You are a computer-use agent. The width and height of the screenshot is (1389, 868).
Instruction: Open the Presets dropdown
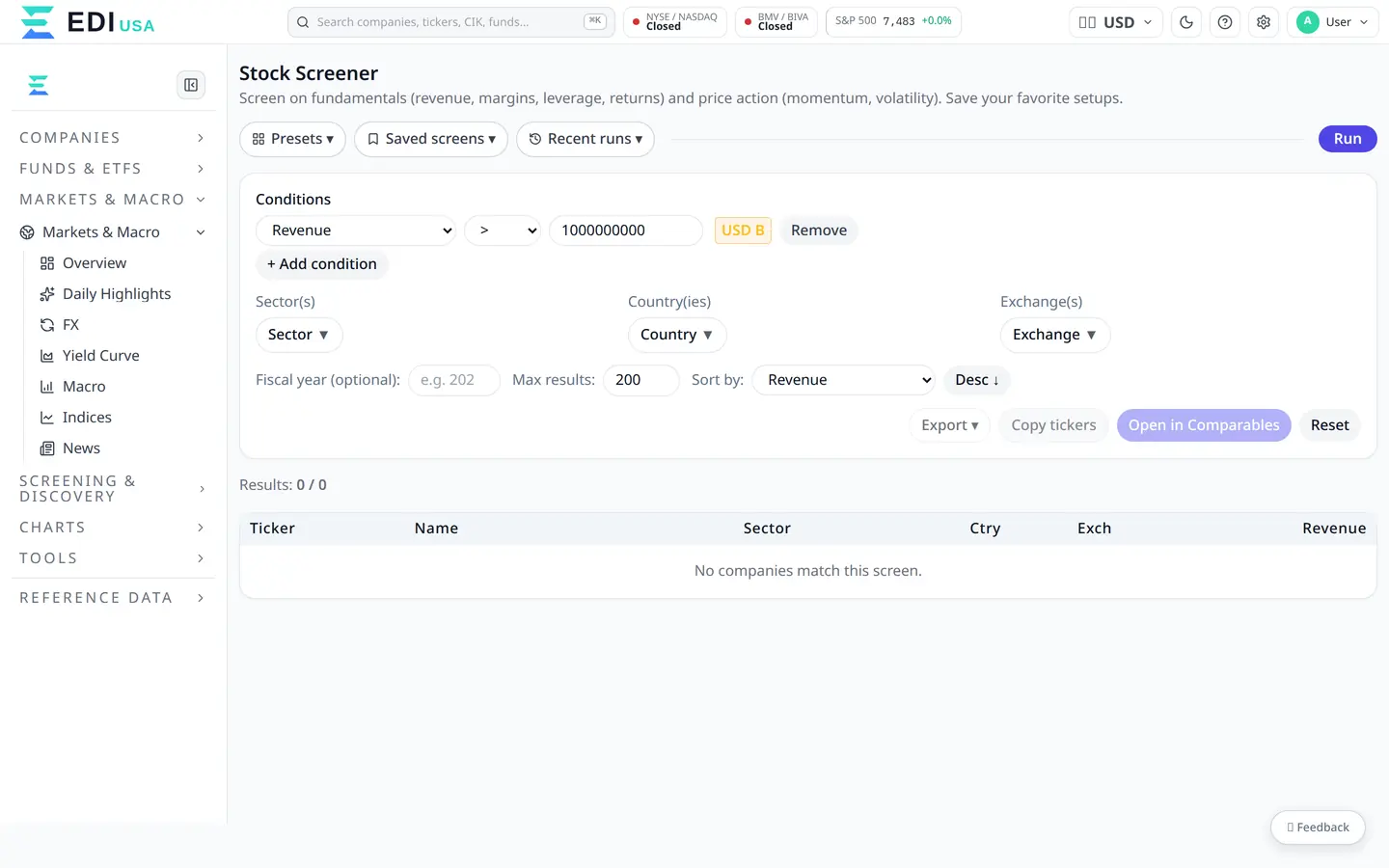point(292,139)
